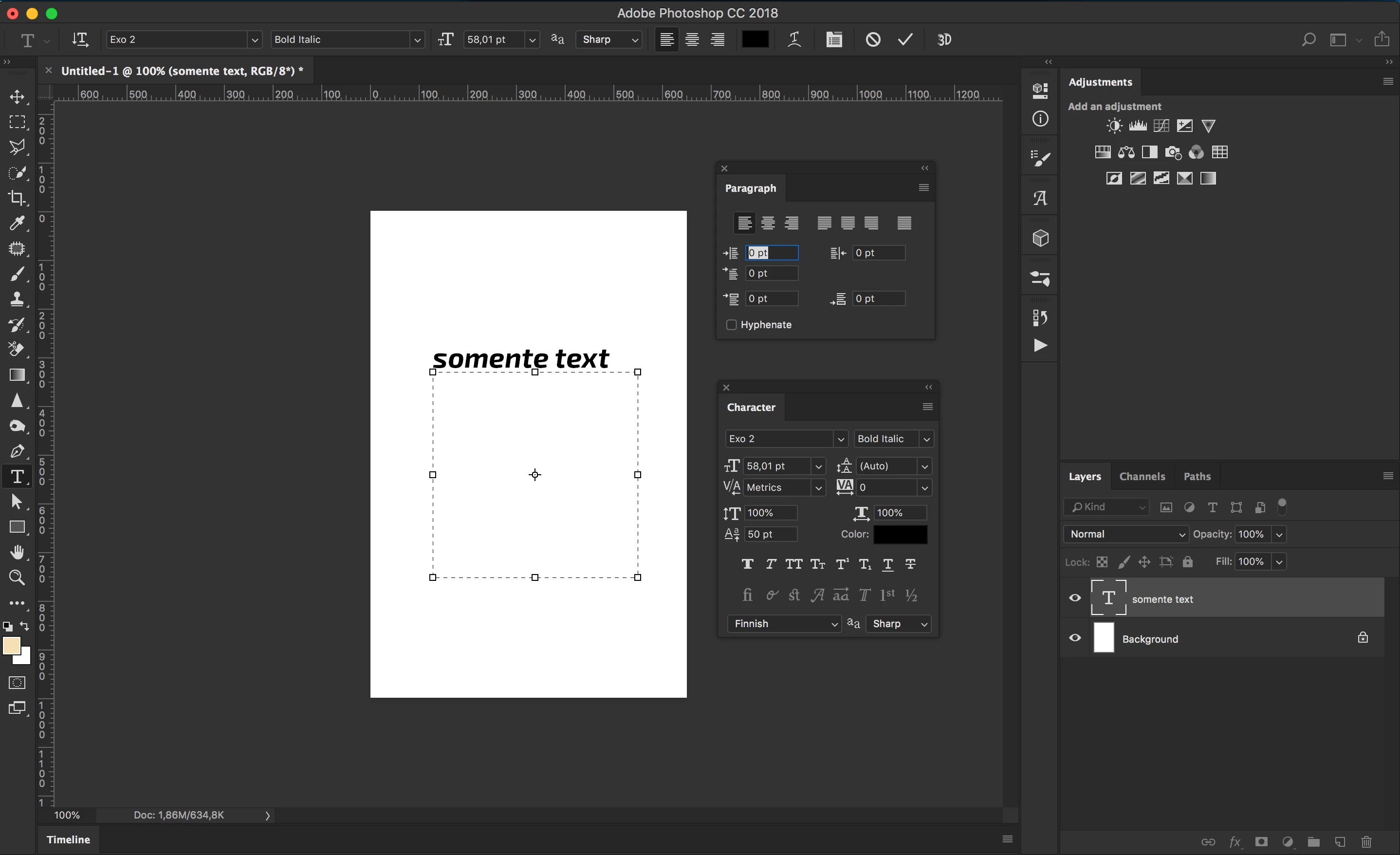Click the 50 pt baseline shift field
The height and width of the screenshot is (855, 1400).
tap(770, 534)
